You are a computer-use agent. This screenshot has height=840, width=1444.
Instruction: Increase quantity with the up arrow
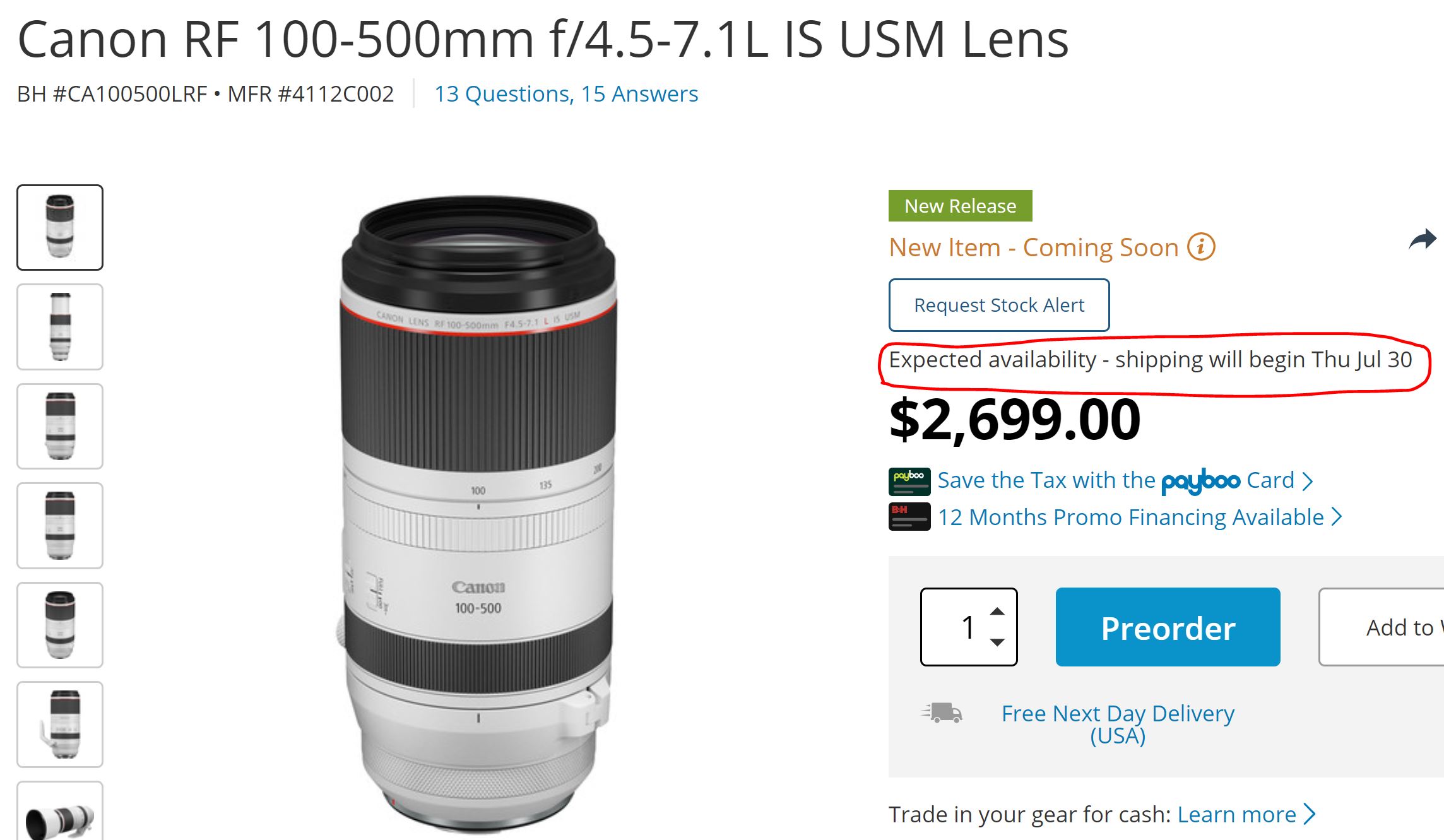997,612
